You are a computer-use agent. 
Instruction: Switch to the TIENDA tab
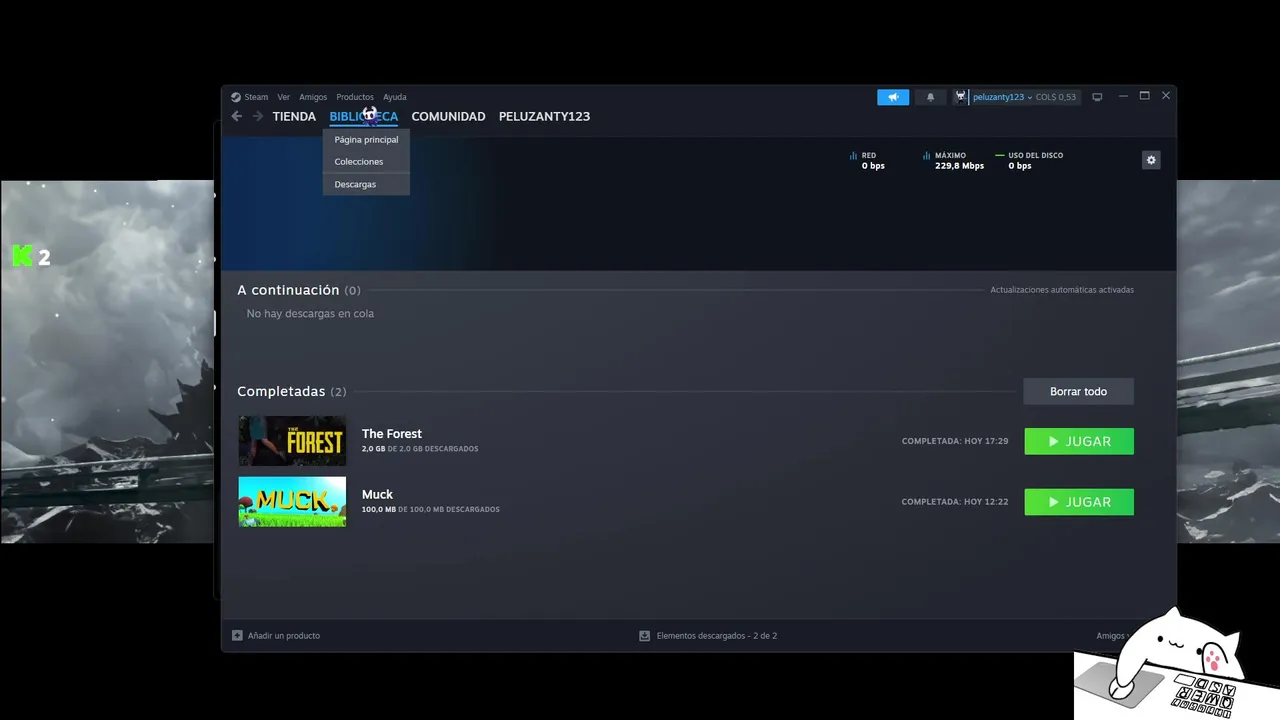294,116
